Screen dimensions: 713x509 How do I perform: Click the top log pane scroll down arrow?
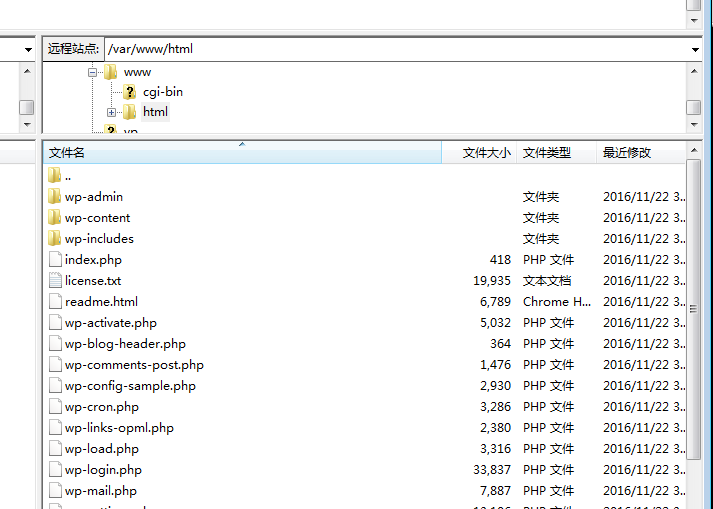pos(694,20)
